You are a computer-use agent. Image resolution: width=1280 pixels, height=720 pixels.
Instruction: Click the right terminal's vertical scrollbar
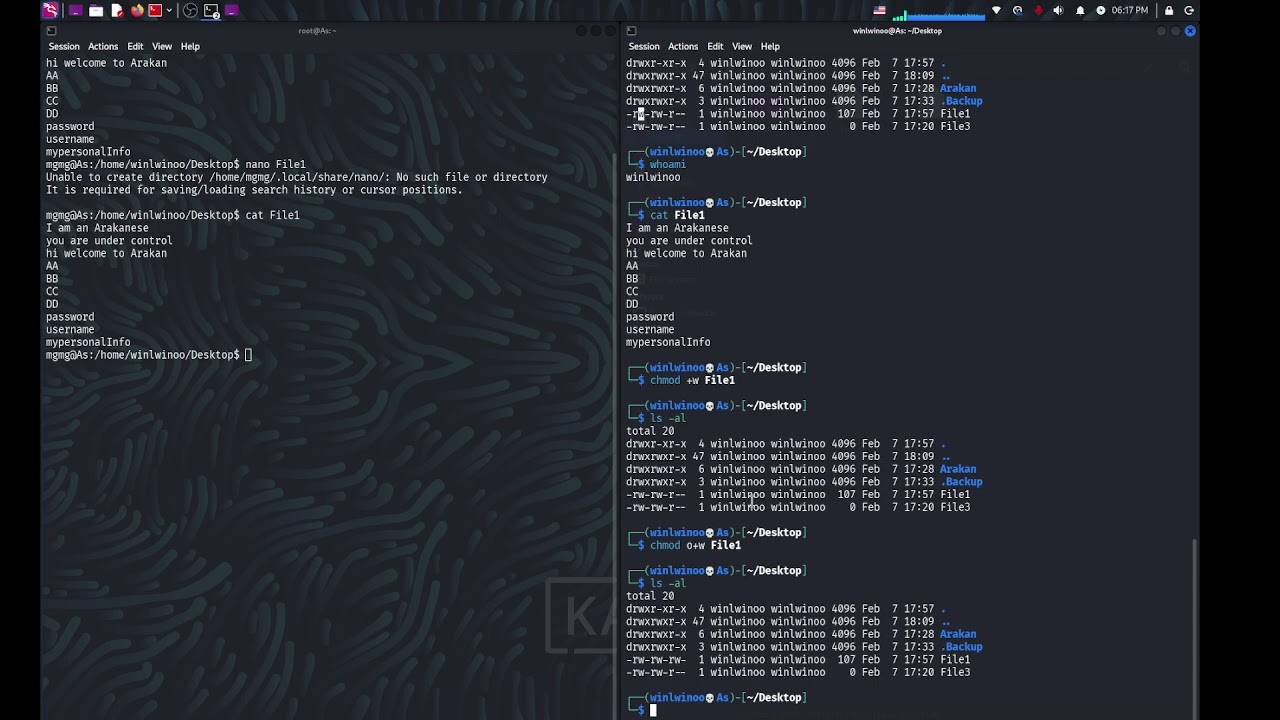coord(1194,627)
